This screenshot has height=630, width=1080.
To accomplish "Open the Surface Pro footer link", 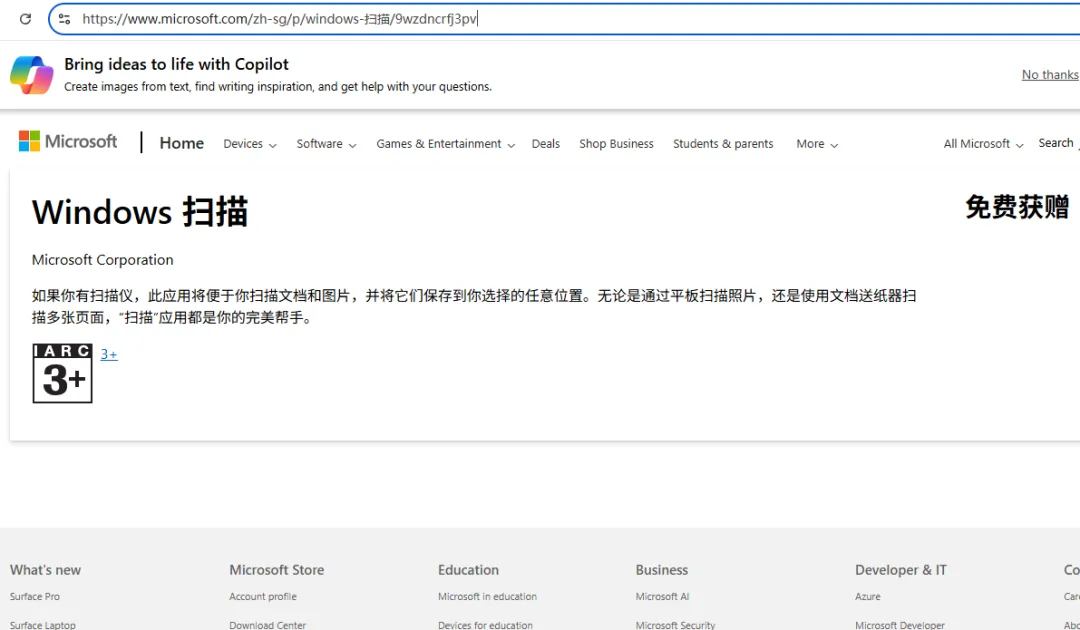I will pos(34,596).
